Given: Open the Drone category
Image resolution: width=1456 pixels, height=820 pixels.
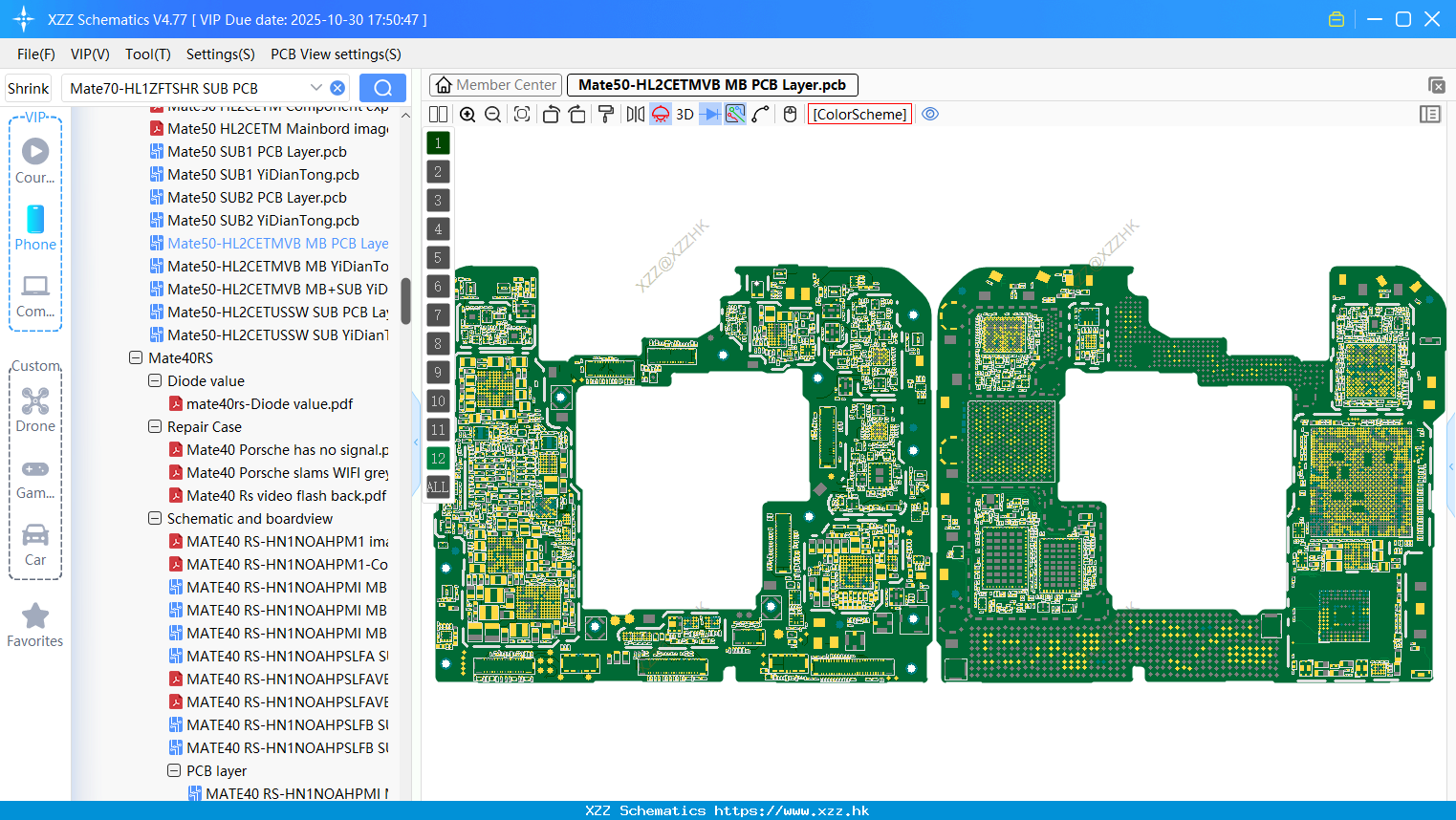Looking at the screenshot, I should [x=35, y=410].
